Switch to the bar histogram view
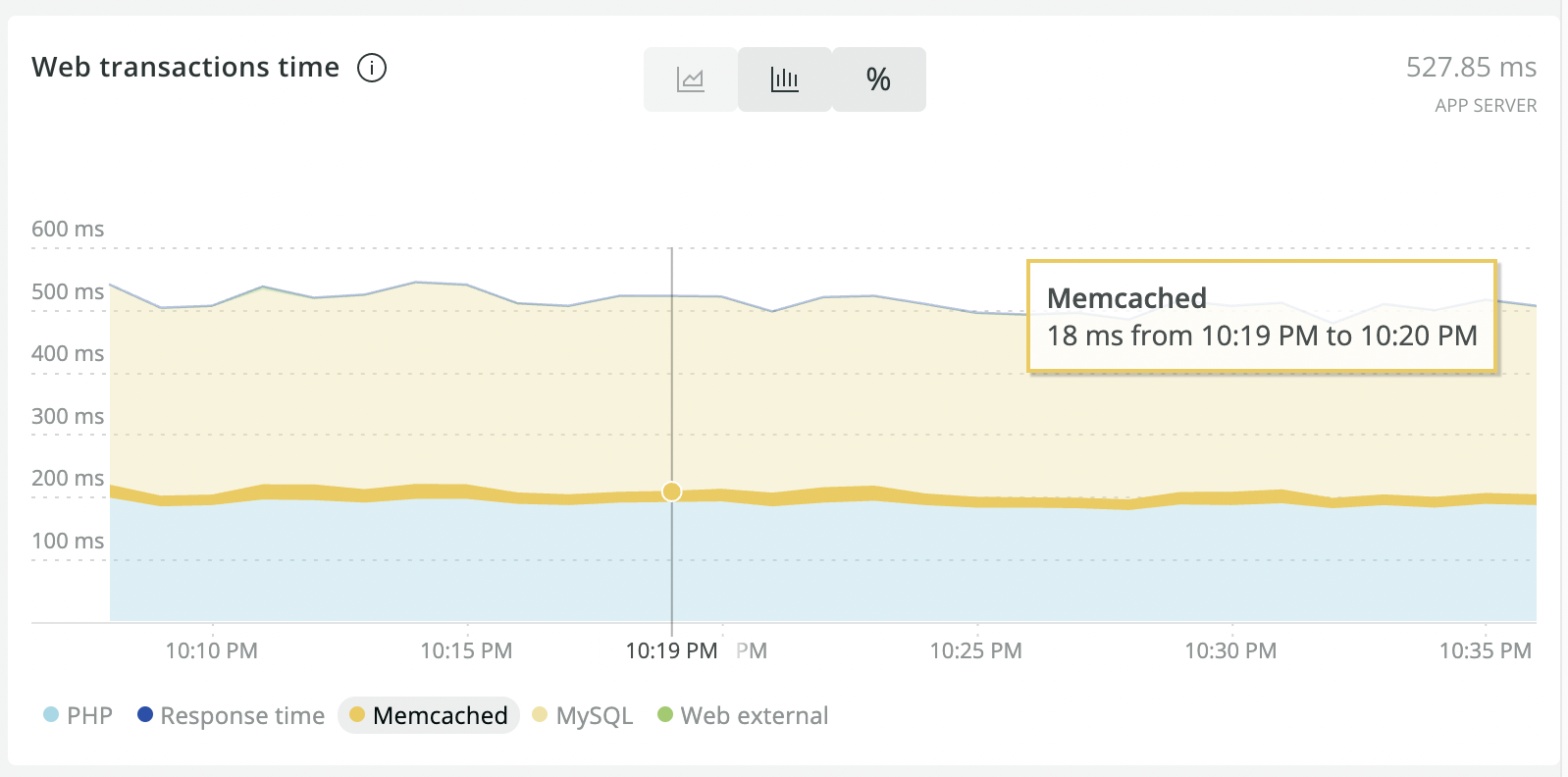This screenshot has width=1568, height=777. [785, 79]
